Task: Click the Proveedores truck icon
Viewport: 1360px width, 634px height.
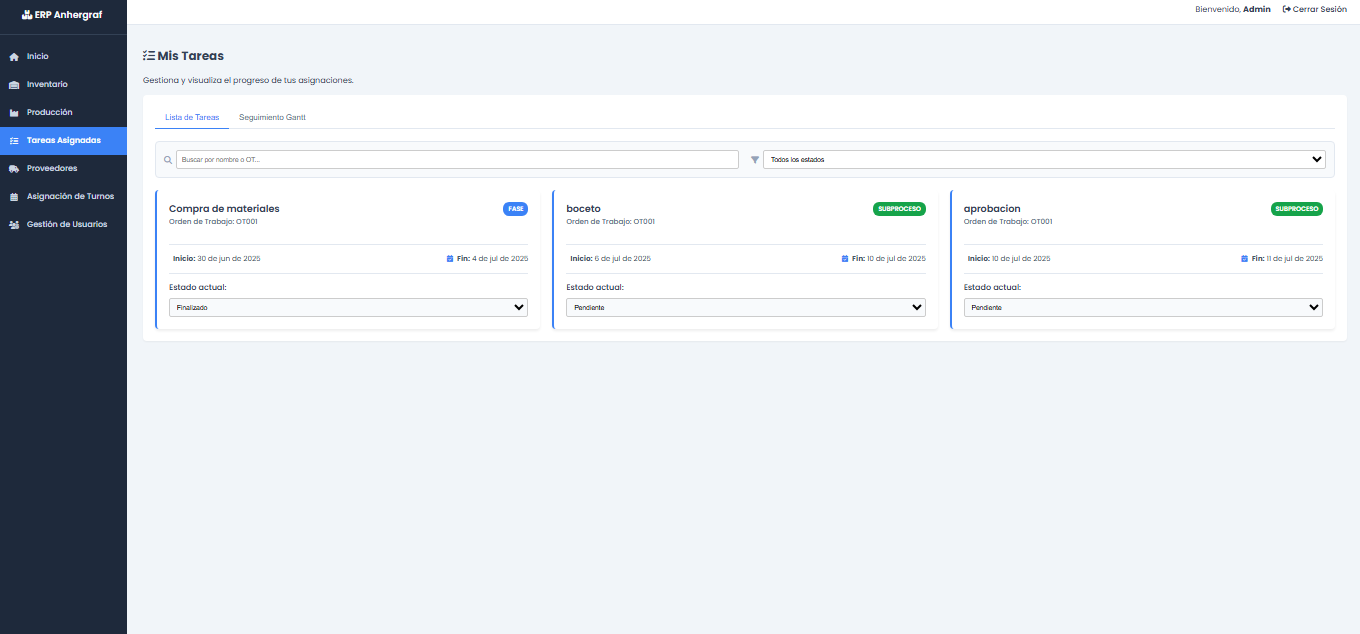Action: (14, 169)
